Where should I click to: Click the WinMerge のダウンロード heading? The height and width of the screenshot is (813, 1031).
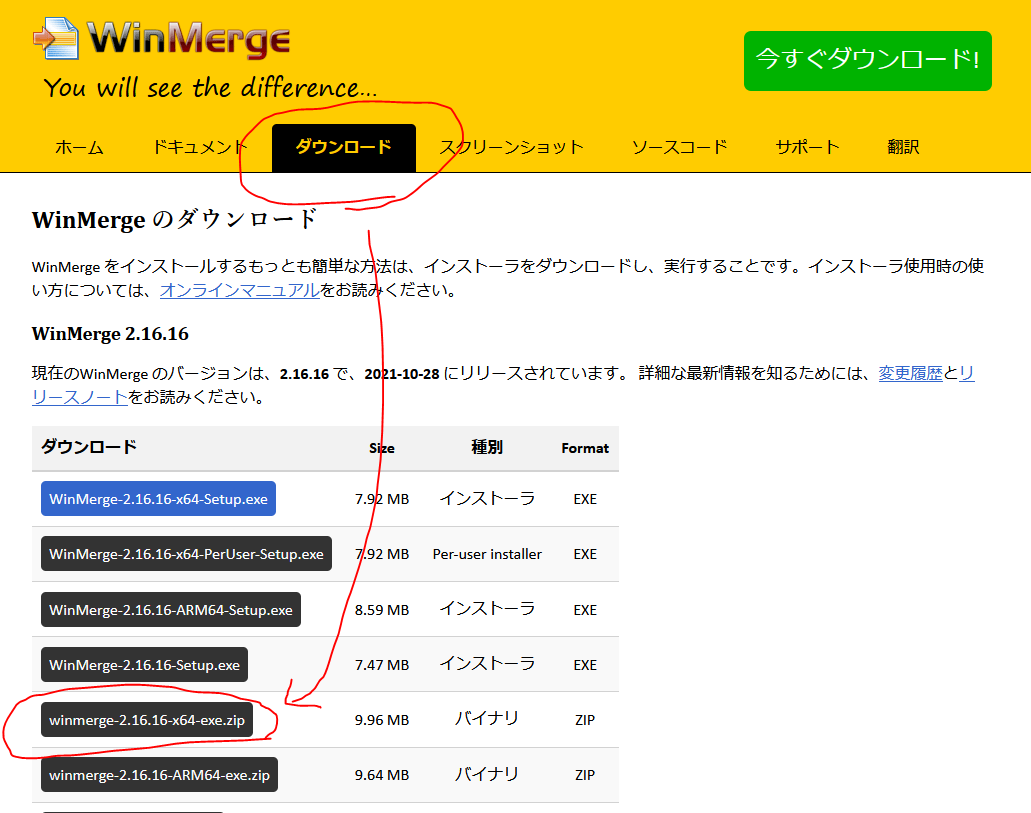click(x=175, y=220)
